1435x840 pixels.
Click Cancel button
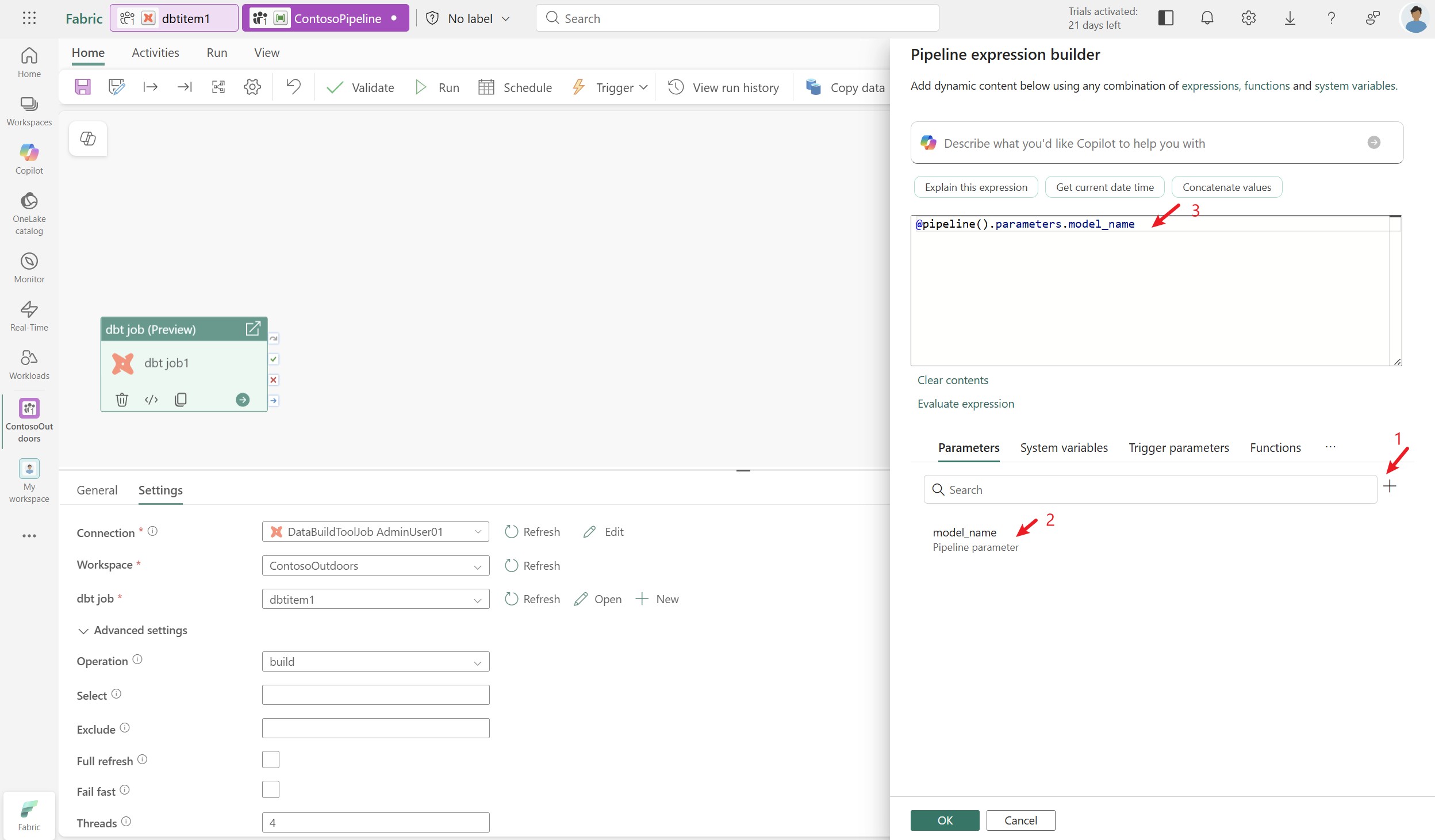tap(1020, 820)
